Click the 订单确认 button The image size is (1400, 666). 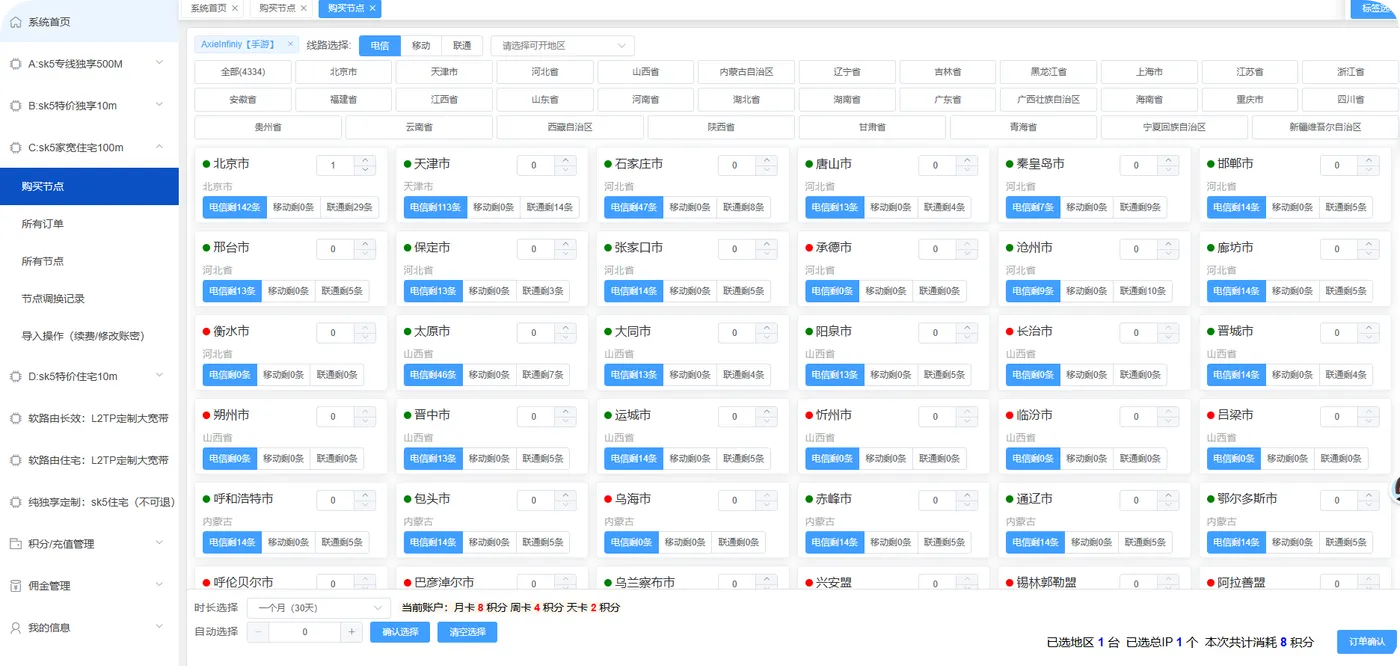click(1367, 641)
